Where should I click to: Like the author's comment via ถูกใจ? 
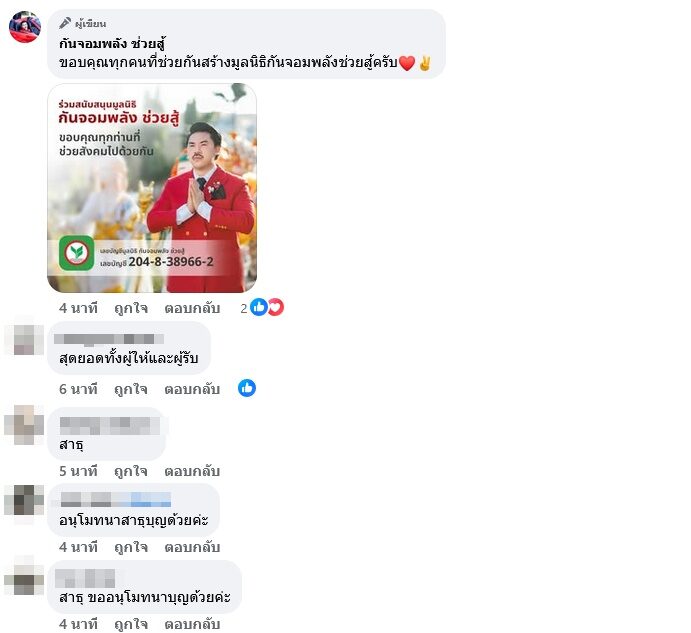point(131,308)
